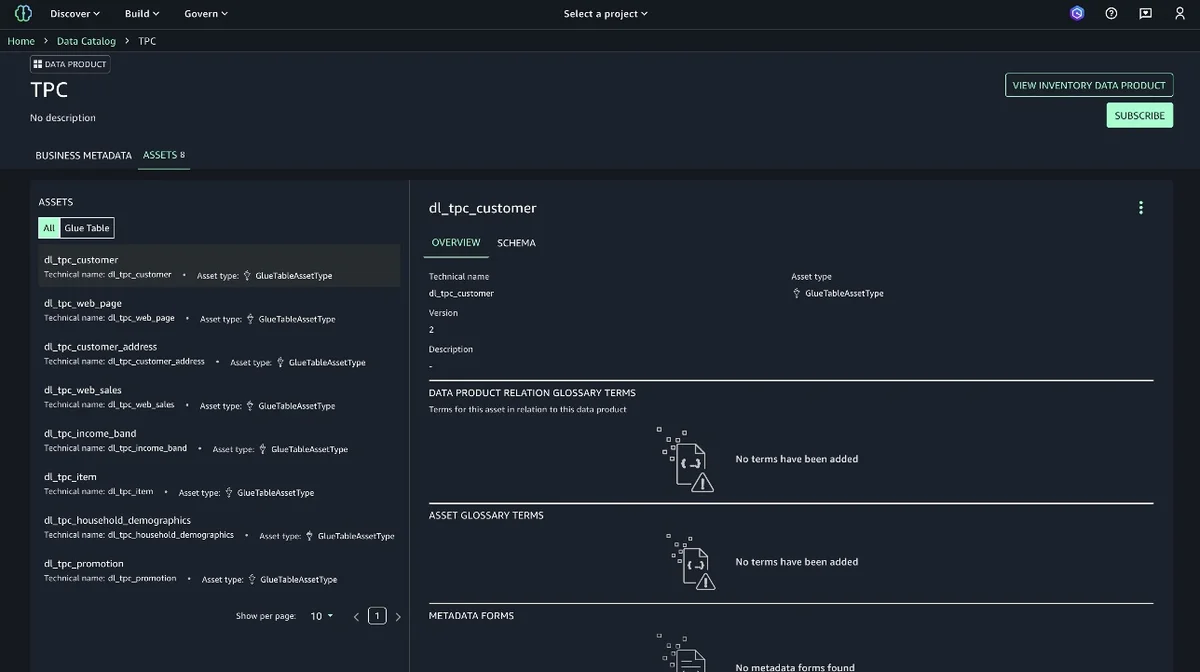Expand the Govern menu
Image resolution: width=1200 pixels, height=672 pixels.
point(206,14)
